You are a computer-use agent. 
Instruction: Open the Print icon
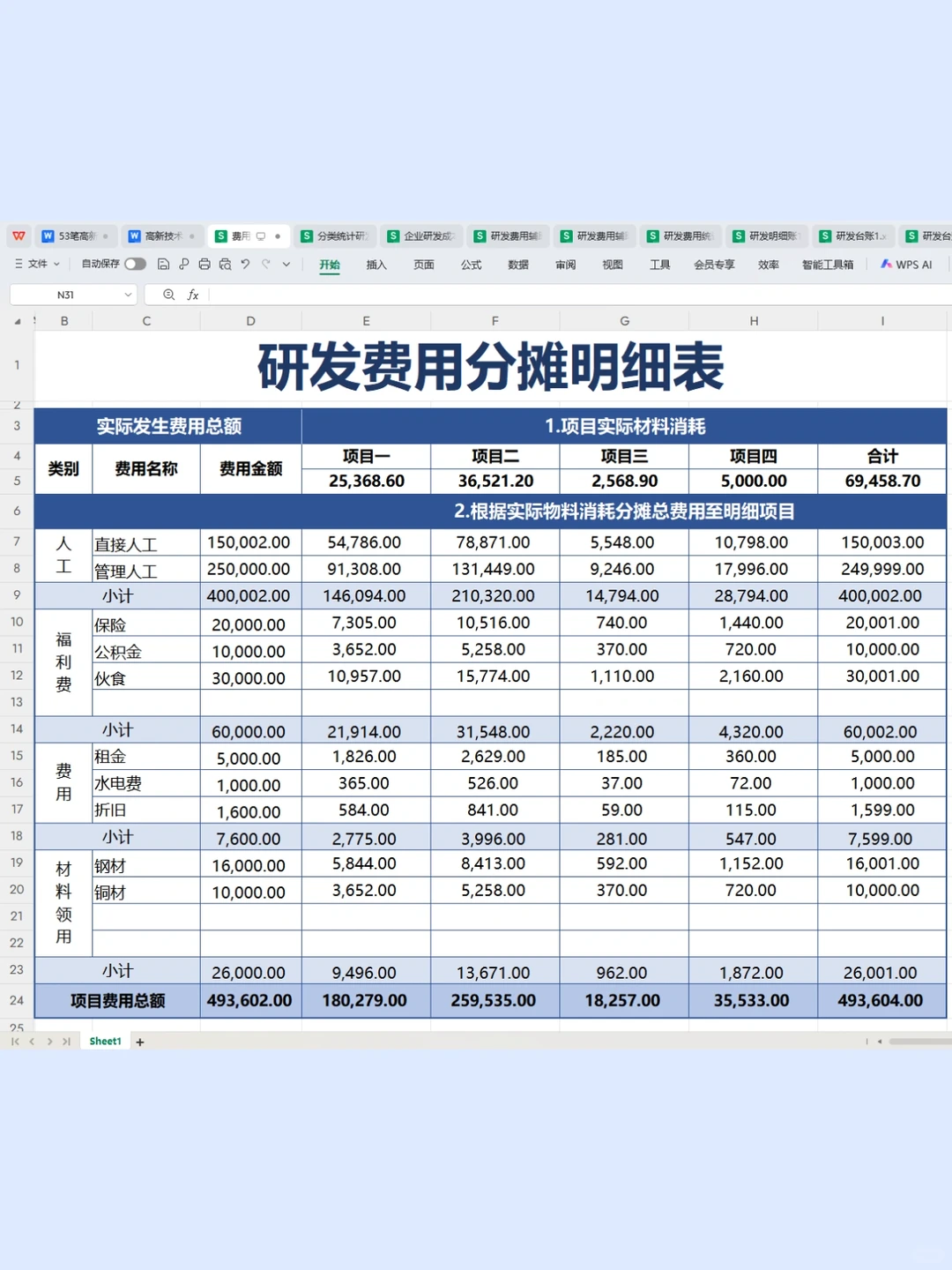pyautogui.click(x=204, y=265)
